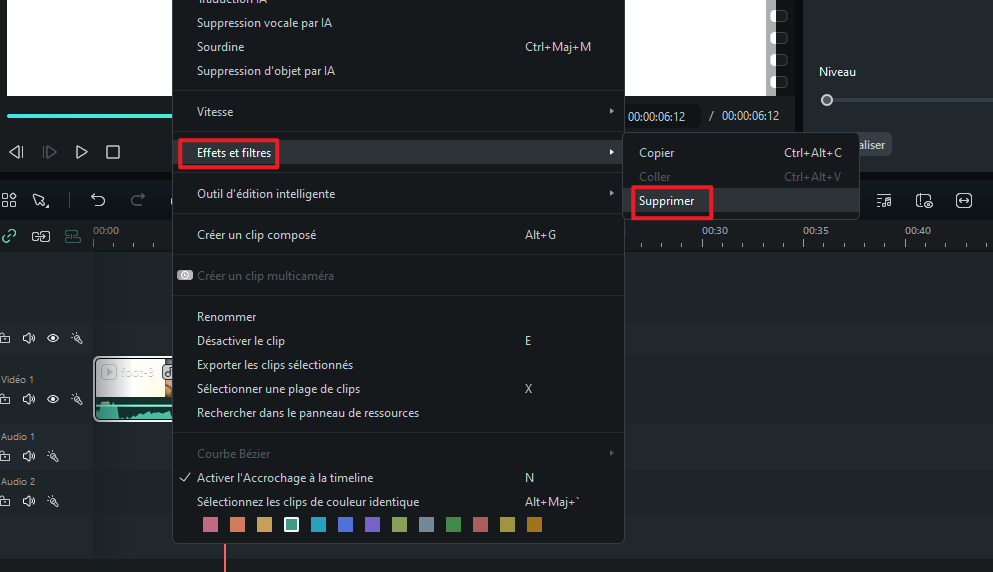Stop playback with the square stop icon
Viewport: 993px width, 572px height.
pos(113,152)
